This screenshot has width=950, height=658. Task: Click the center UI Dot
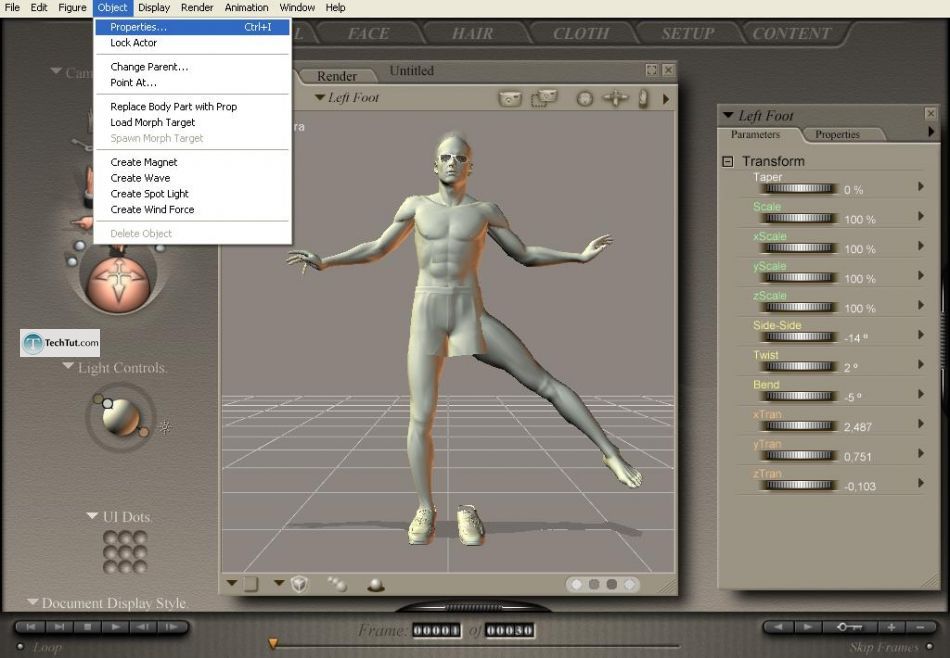[x=125, y=552]
